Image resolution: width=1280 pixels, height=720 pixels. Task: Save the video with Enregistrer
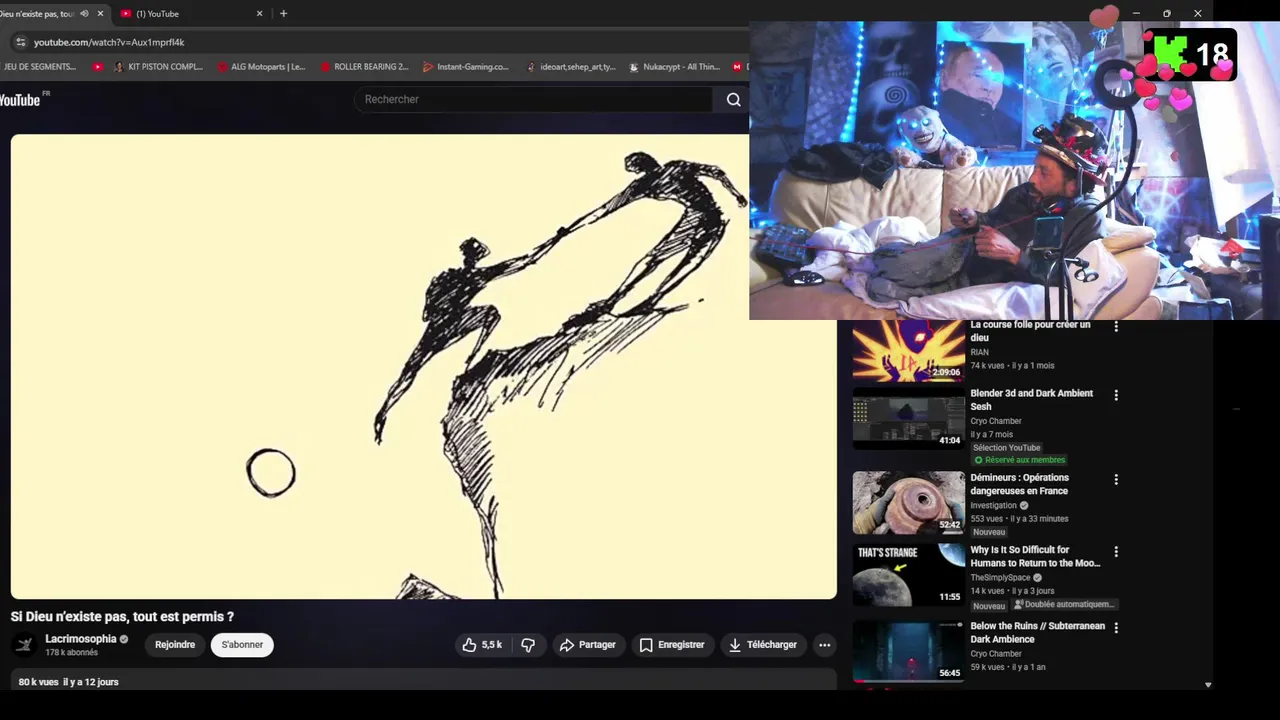(x=672, y=645)
